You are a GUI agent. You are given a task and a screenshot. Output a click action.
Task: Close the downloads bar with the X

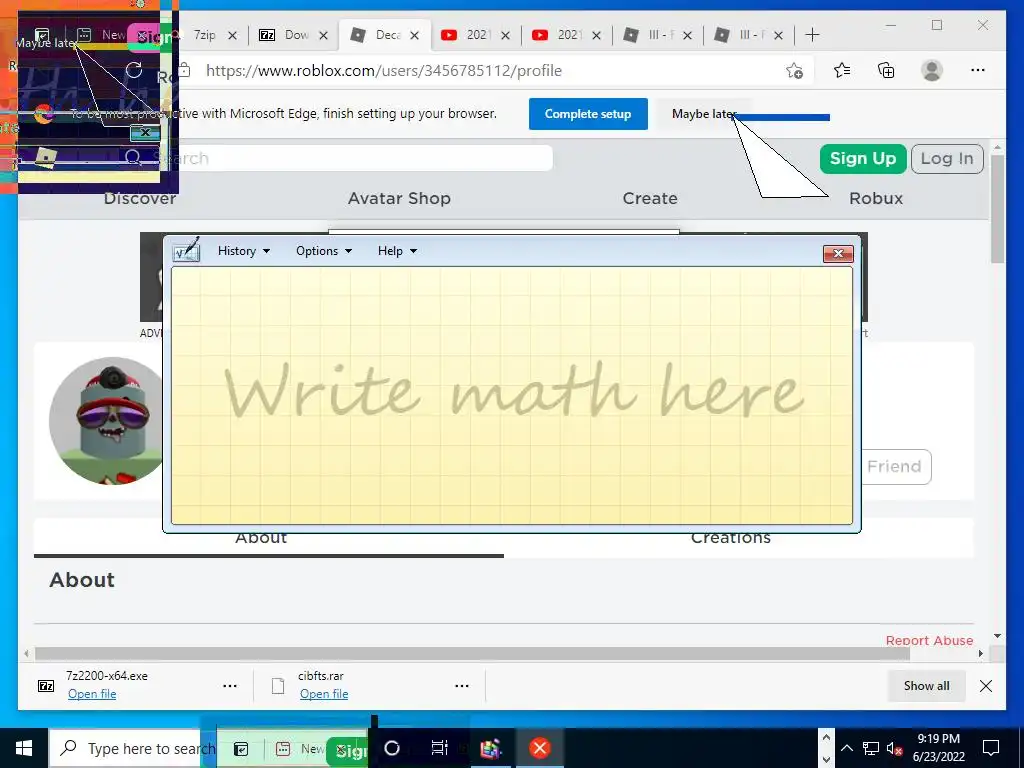click(985, 686)
